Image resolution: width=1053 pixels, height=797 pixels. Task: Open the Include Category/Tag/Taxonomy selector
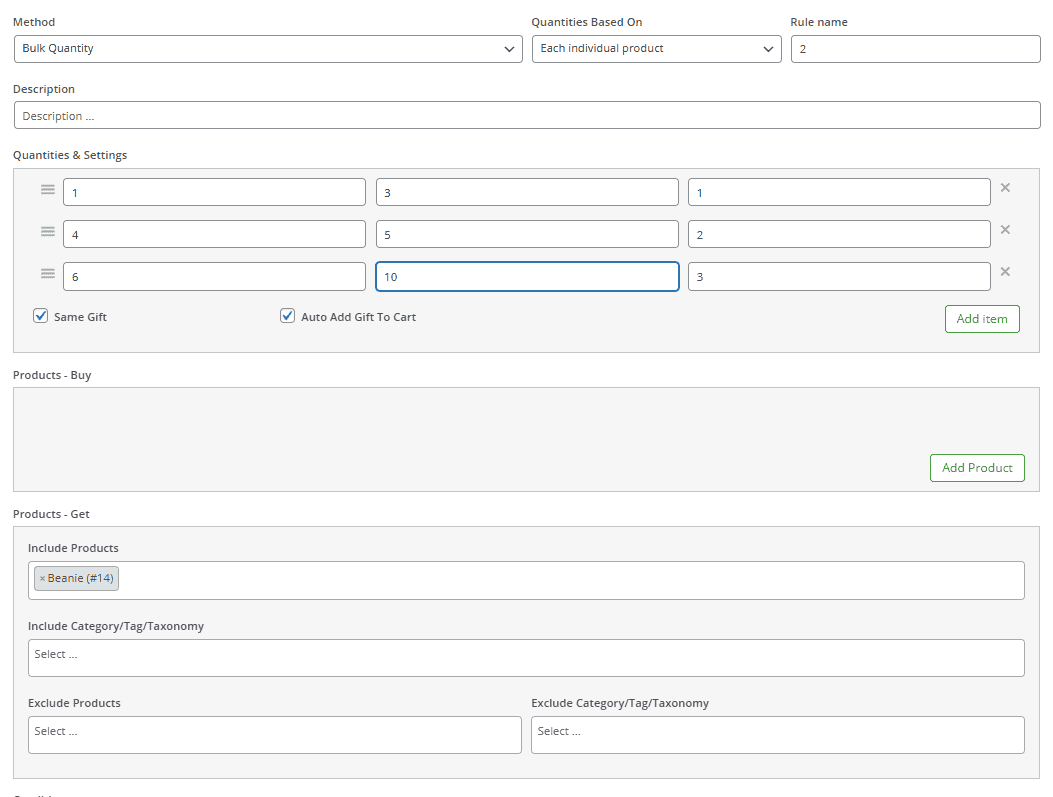click(x=527, y=657)
